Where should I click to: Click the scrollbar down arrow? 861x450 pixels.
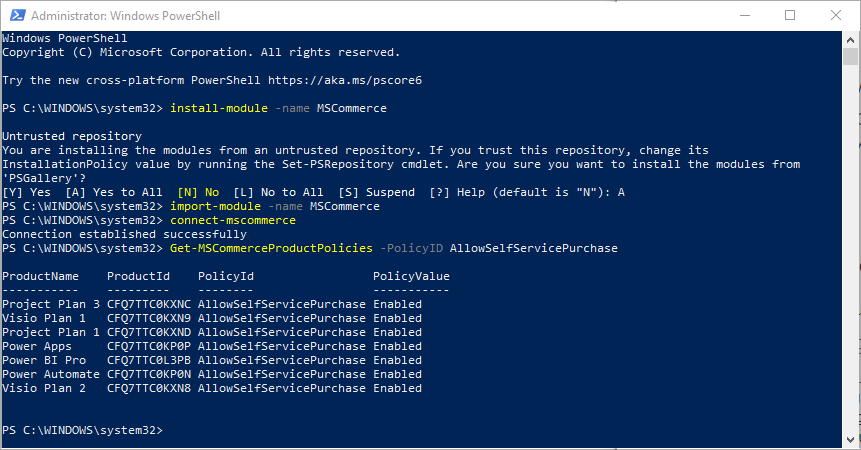click(850, 440)
